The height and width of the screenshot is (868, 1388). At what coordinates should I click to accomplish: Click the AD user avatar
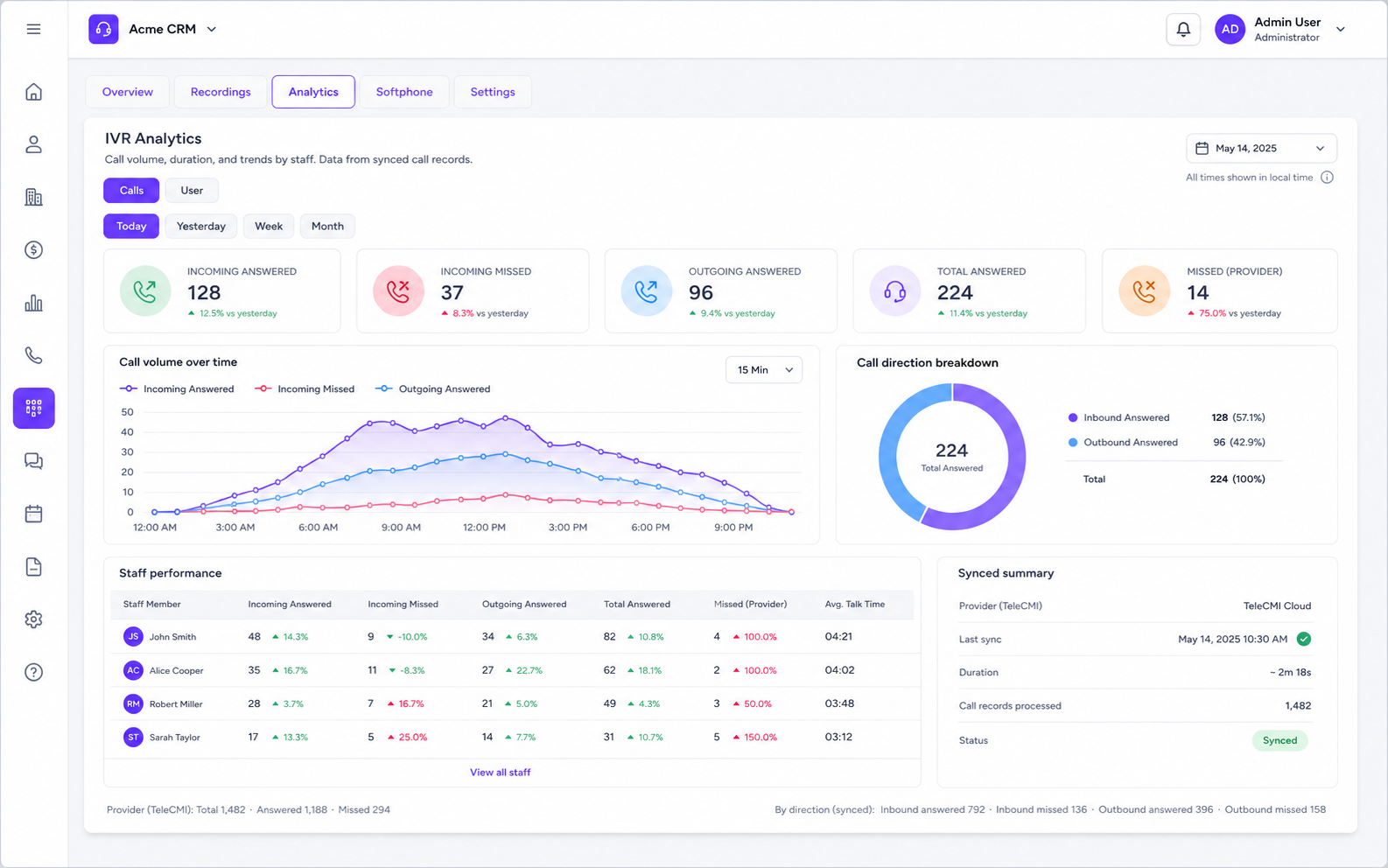point(1230,29)
